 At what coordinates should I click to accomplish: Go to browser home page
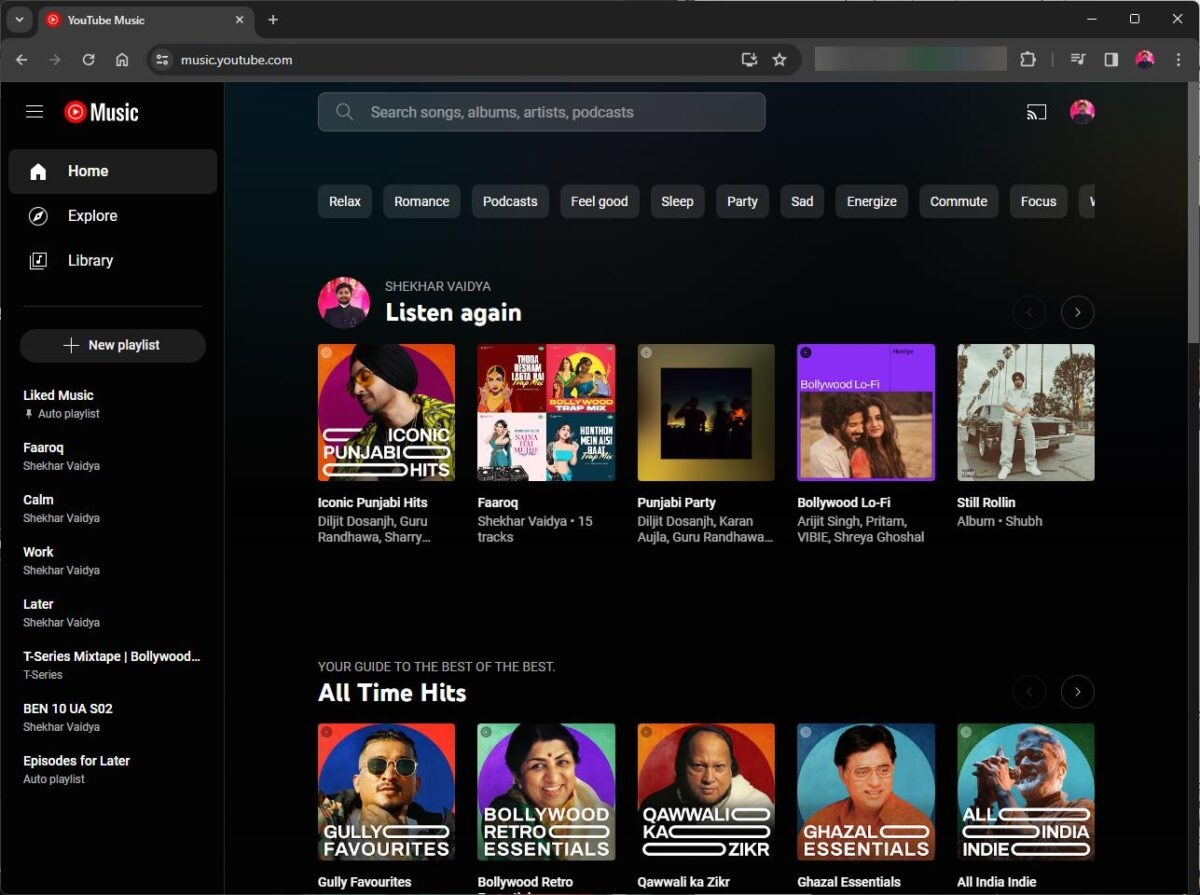(122, 60)
